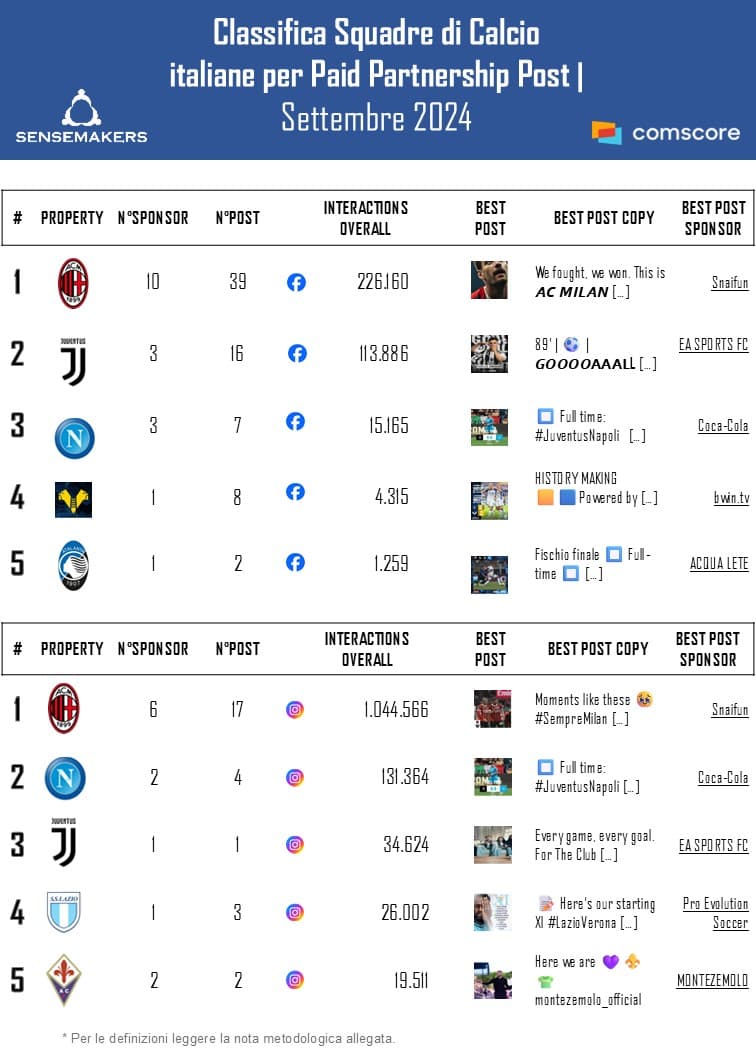Open the 'Here we are' best post thumbnail

coord(492,980)
